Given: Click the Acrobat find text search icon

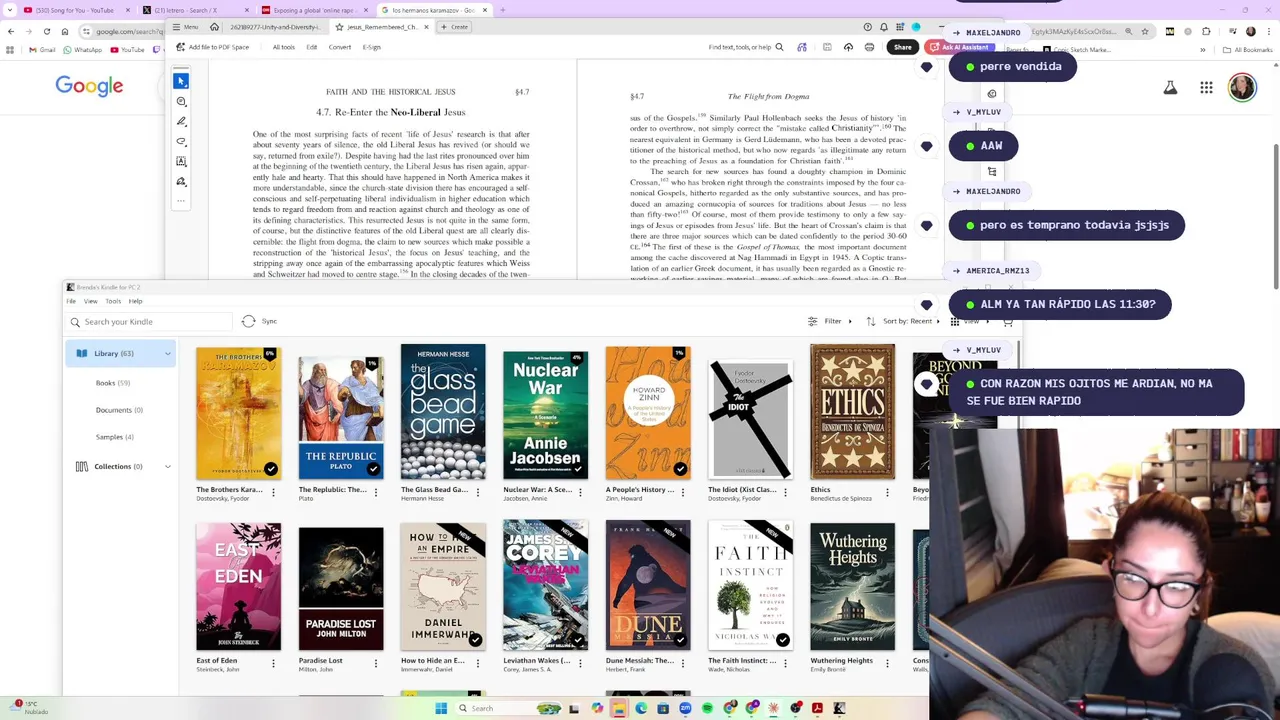Looking at the screenshot, I should point(779,47).
